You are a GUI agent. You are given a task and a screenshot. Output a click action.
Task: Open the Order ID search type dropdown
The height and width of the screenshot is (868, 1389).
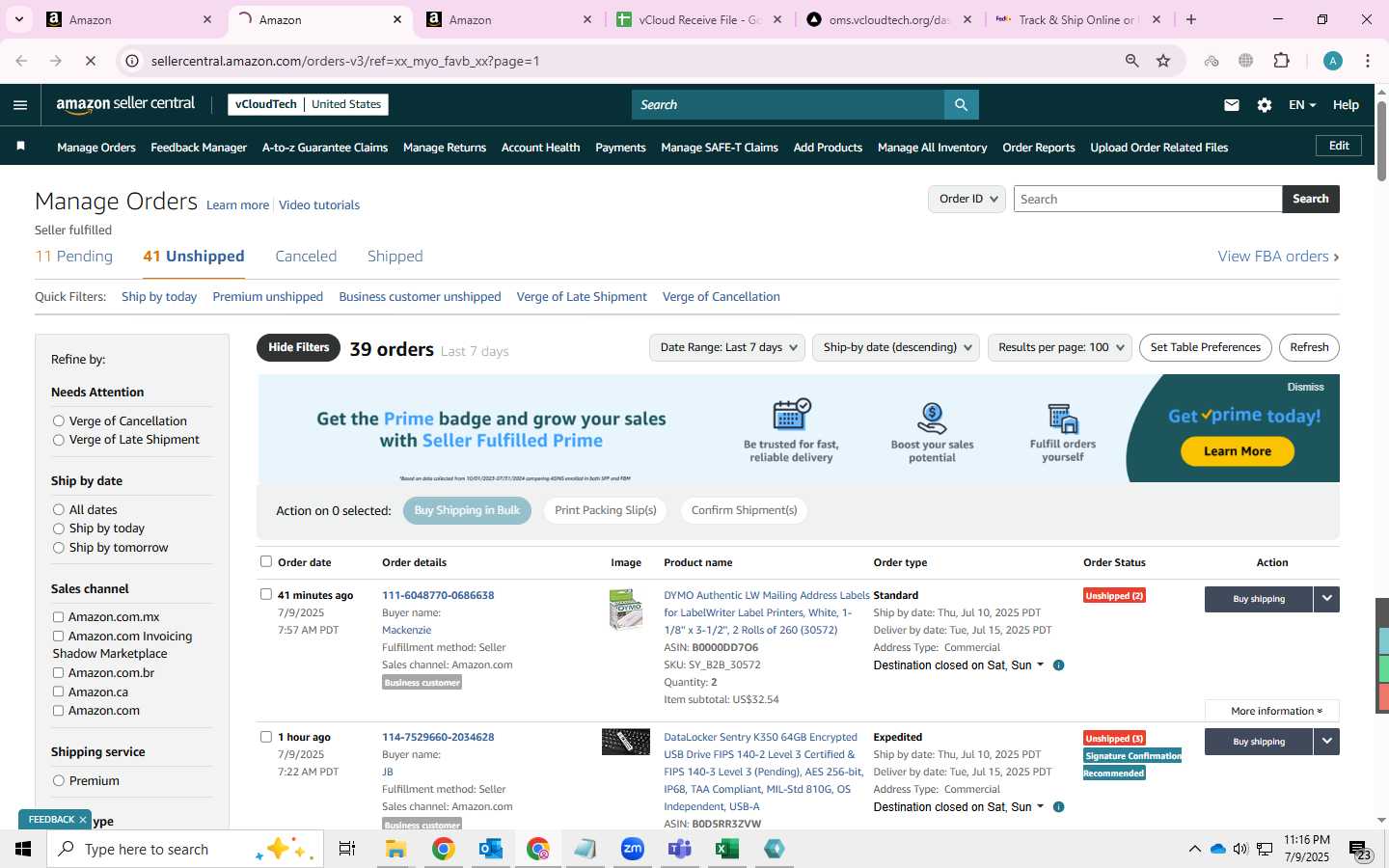(x=967, y=199)
